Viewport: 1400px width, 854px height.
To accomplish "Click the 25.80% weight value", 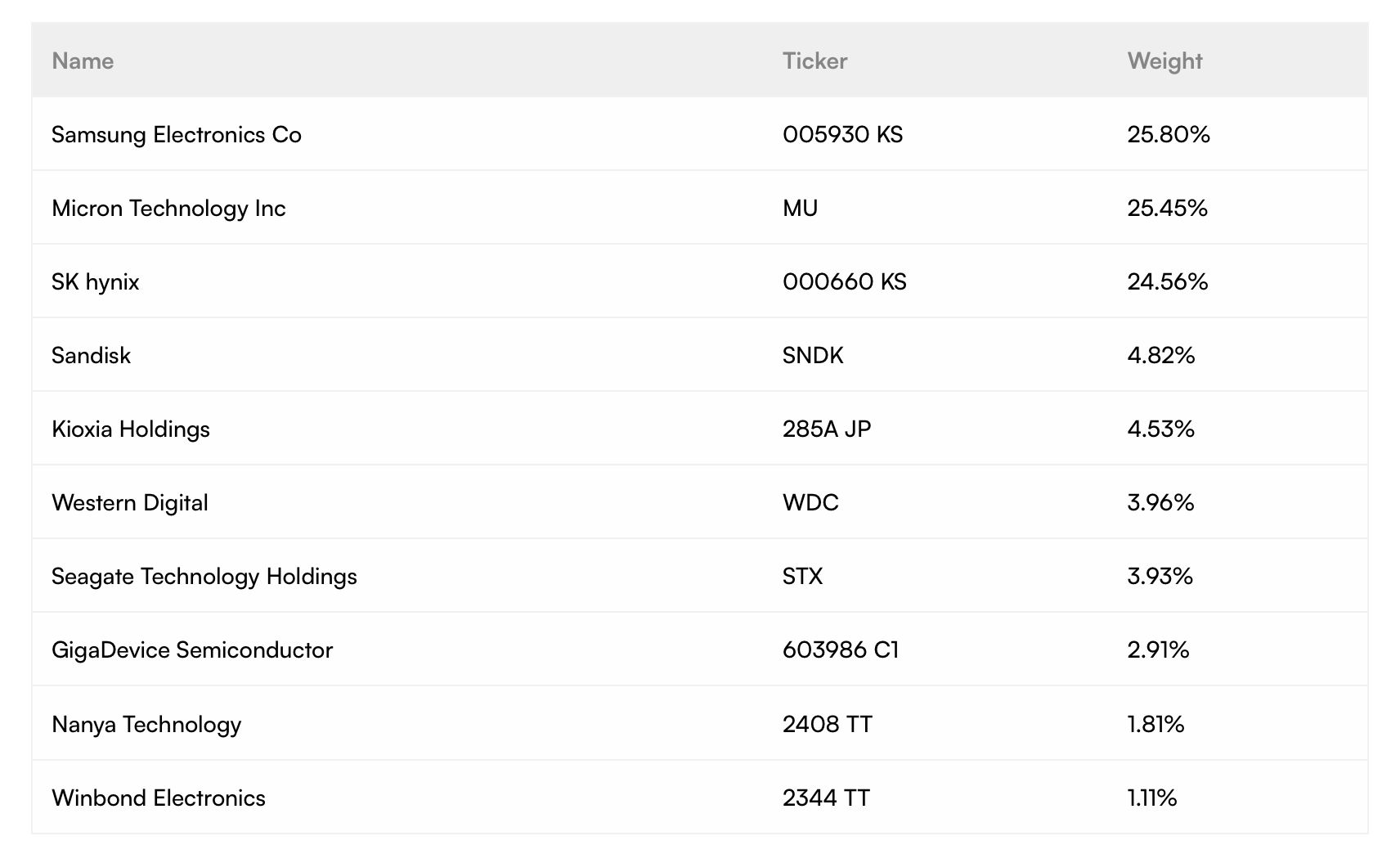I will (1169, 135).
